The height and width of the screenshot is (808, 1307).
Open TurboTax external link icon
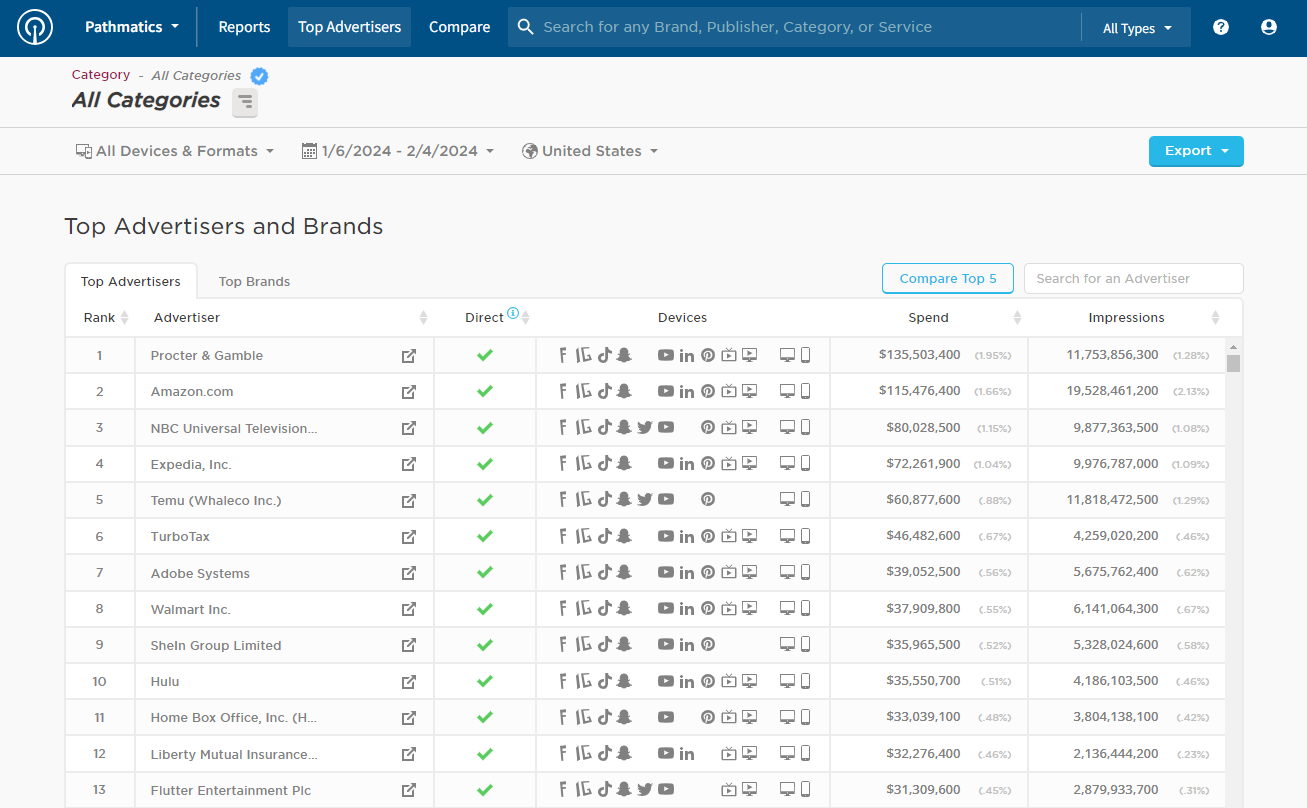[x=409, y=537]
